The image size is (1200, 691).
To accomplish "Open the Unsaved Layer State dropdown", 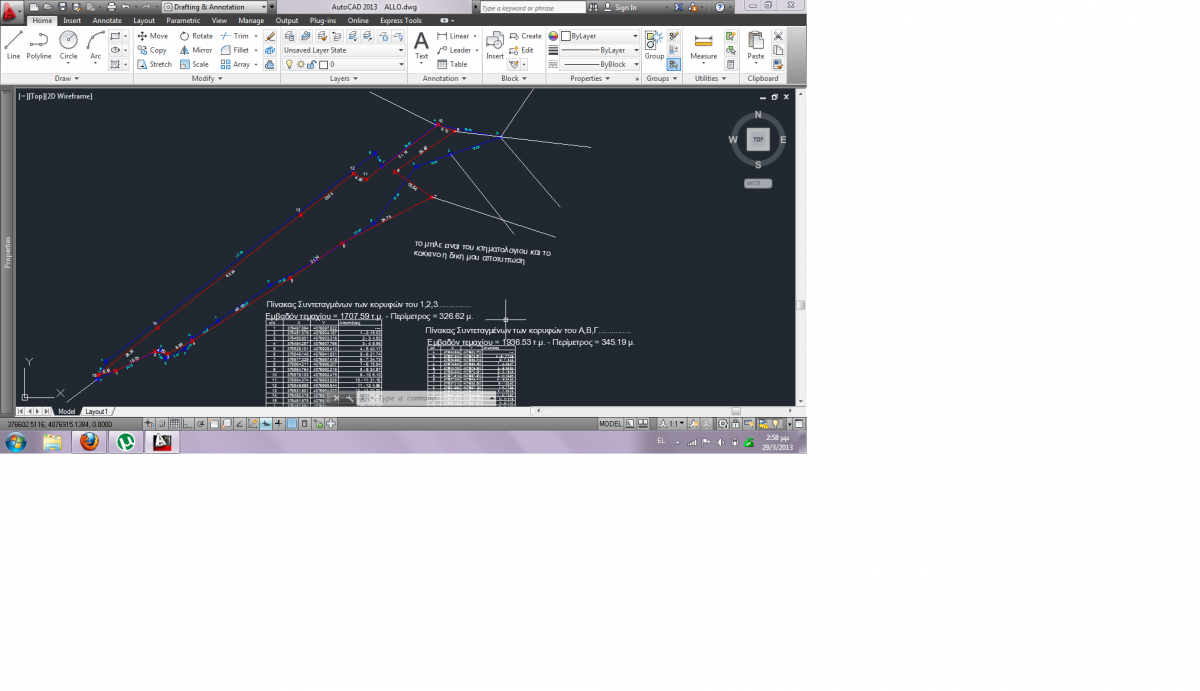I will point(343,50).
